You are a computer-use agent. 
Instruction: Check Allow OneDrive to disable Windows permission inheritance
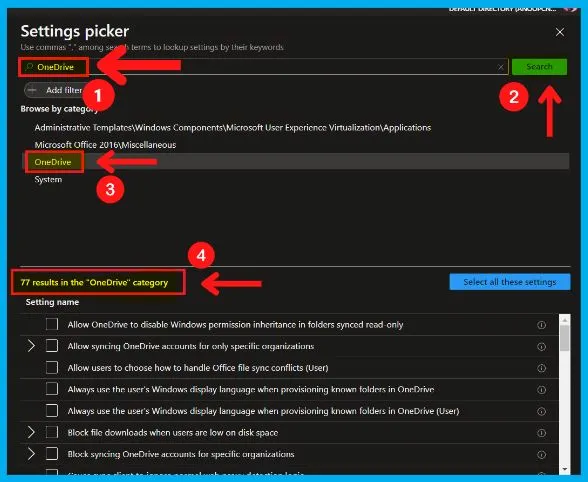point(52,324)
